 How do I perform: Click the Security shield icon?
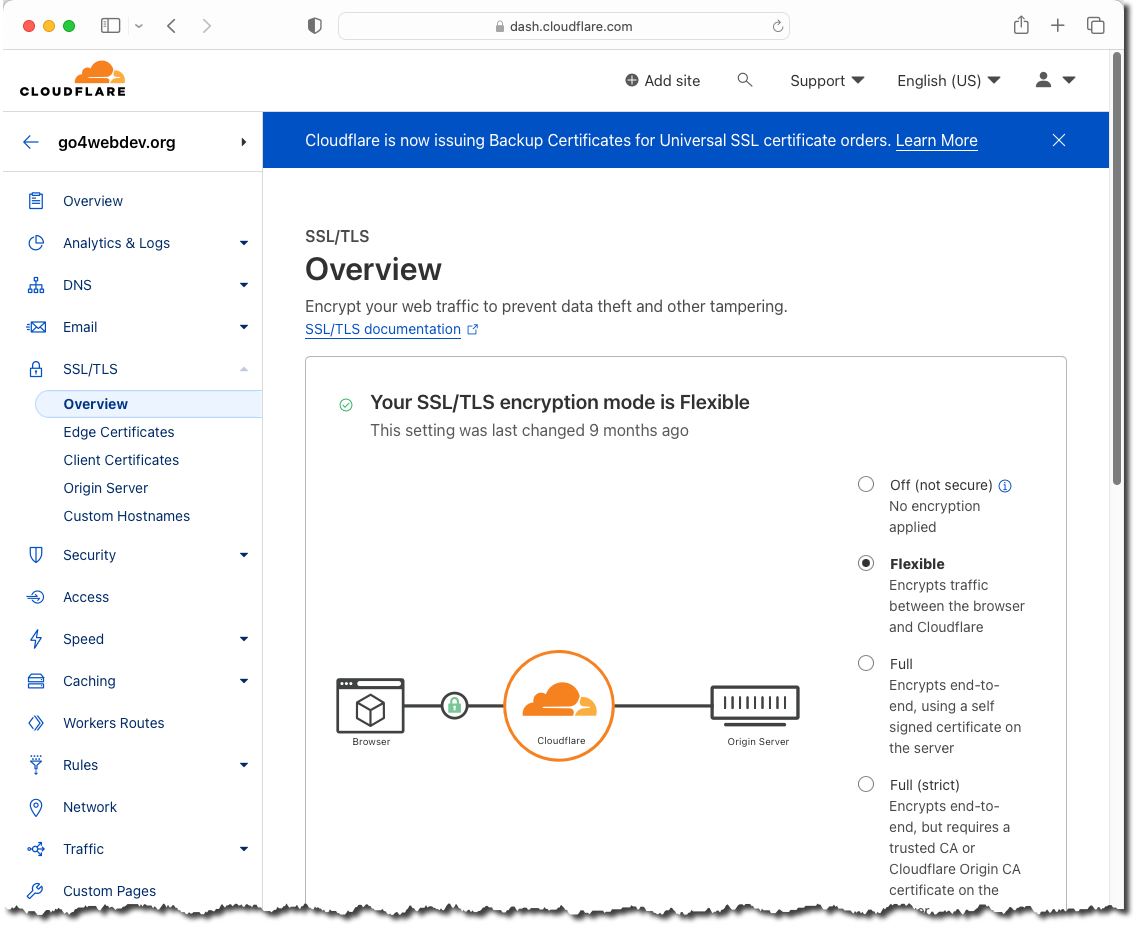[x=36, y=555]
